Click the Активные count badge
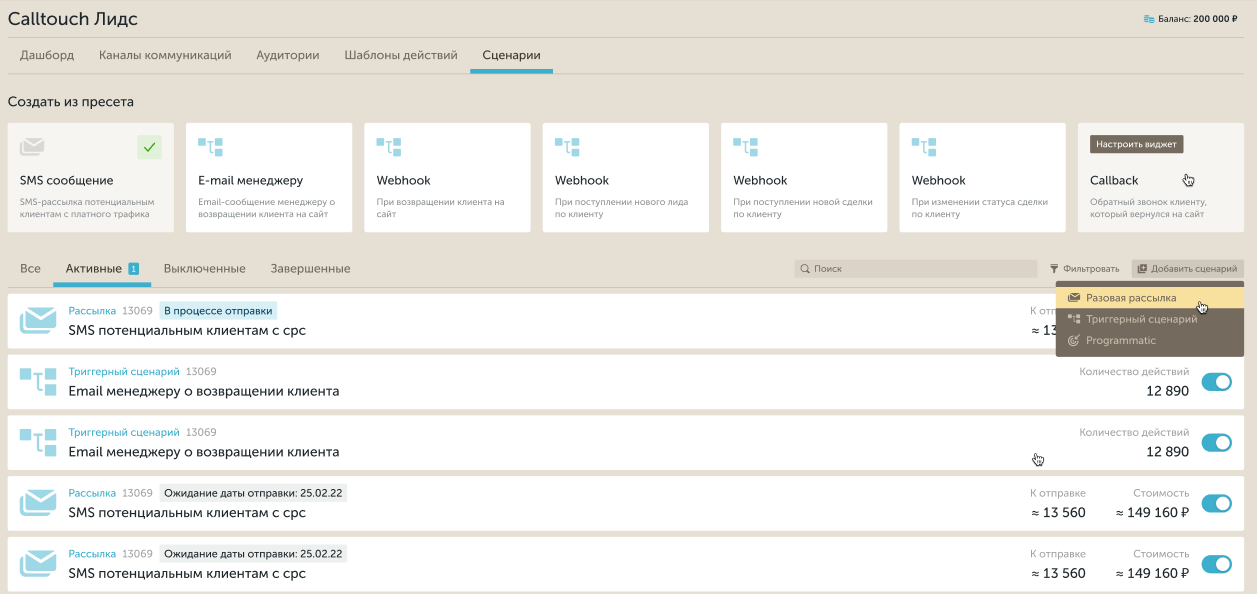Image resolution: width=1257 pixels, height=594 pixels. tap(133, 269)
